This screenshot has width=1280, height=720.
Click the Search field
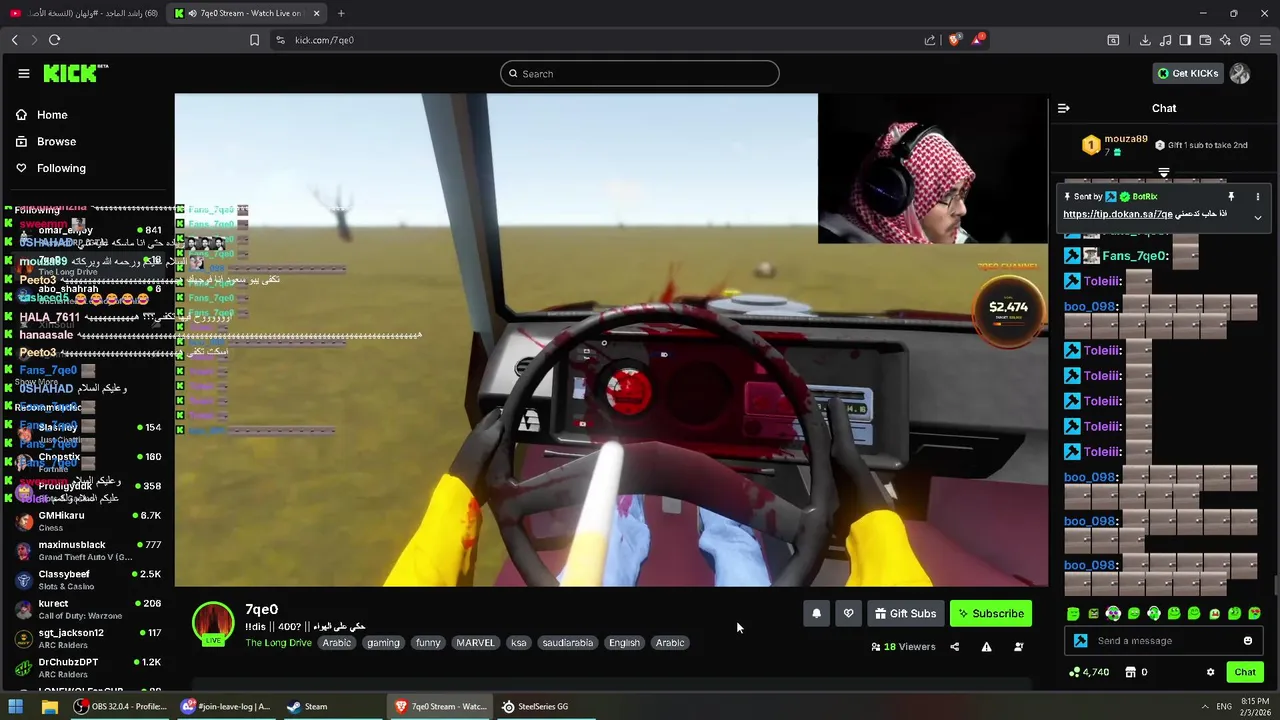(640, 73)
